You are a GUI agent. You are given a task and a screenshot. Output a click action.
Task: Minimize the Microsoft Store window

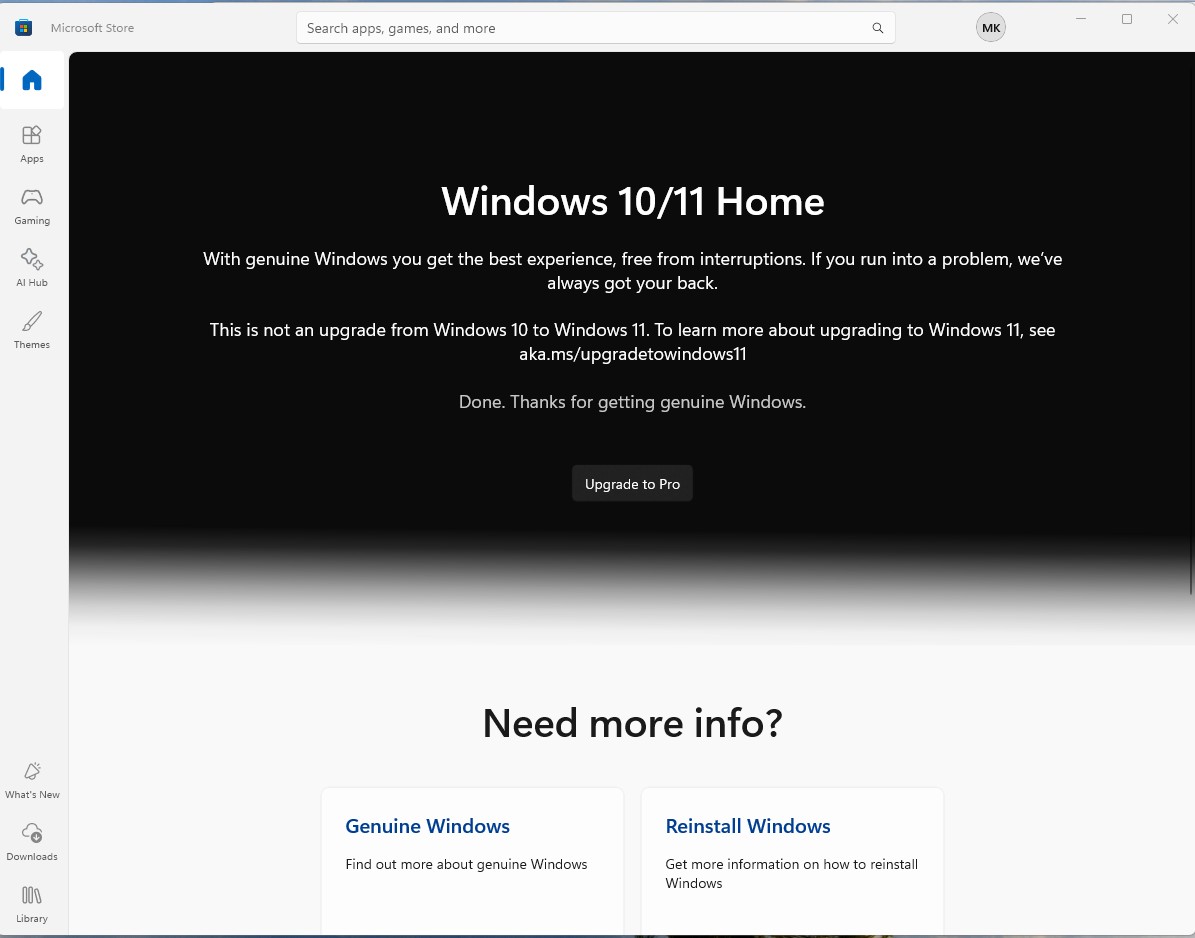pos(1080,18)
